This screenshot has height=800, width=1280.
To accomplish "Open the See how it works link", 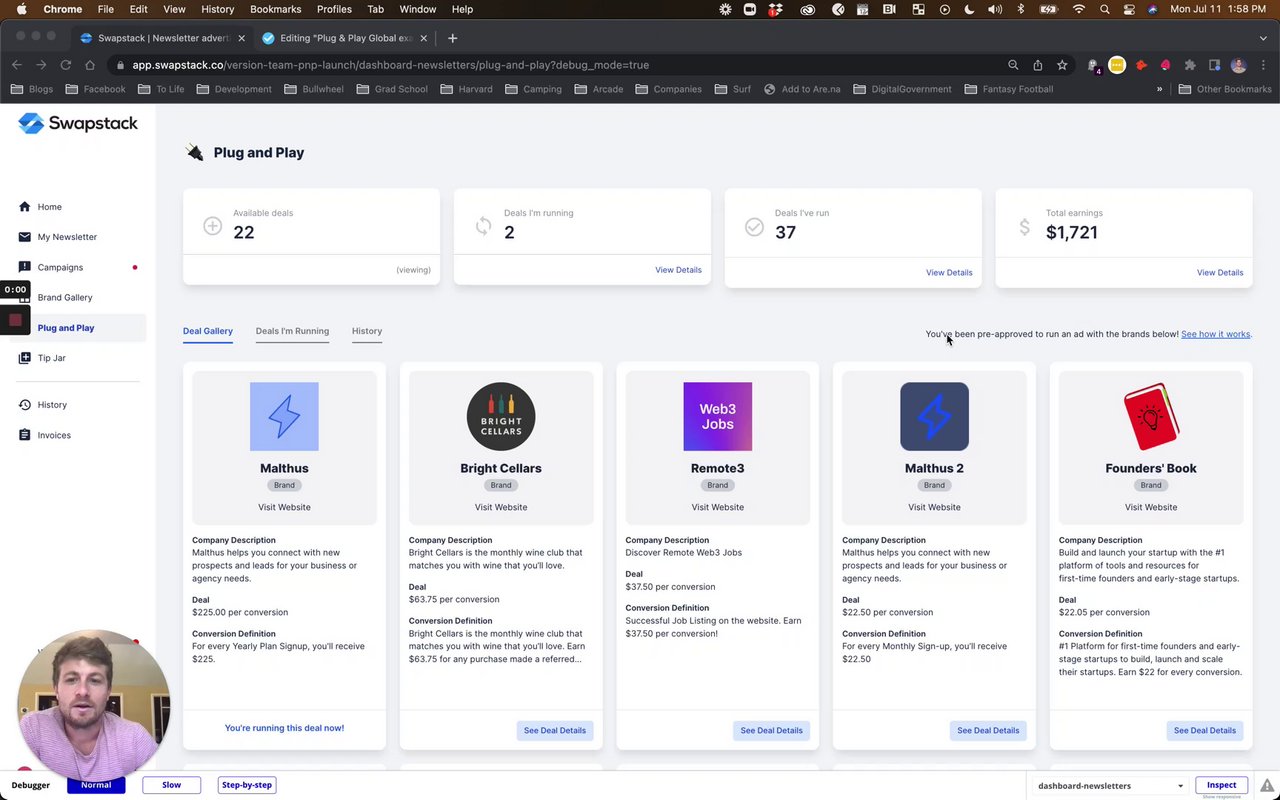I will tap(1216, 334).
